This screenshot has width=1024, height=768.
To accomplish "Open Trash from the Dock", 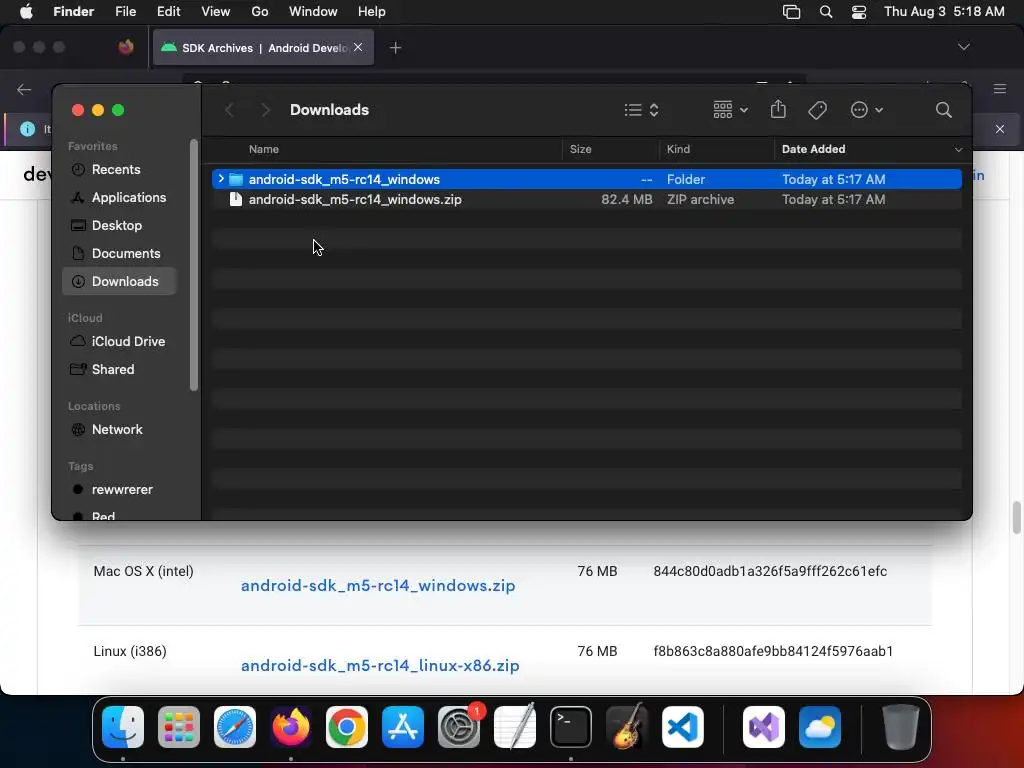I will pos(901,726).
